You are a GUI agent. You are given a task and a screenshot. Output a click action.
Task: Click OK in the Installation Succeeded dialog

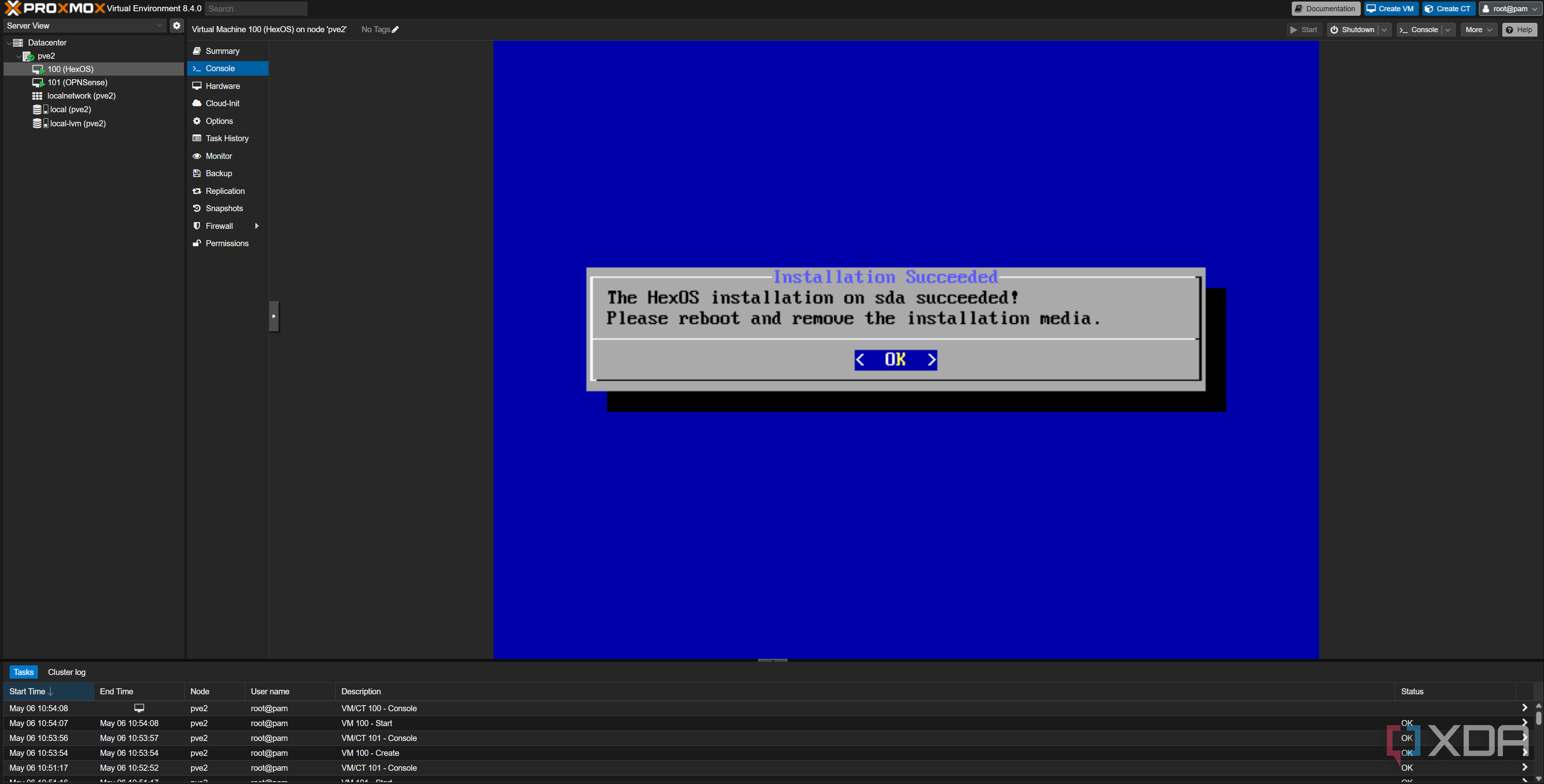[896, 359]
